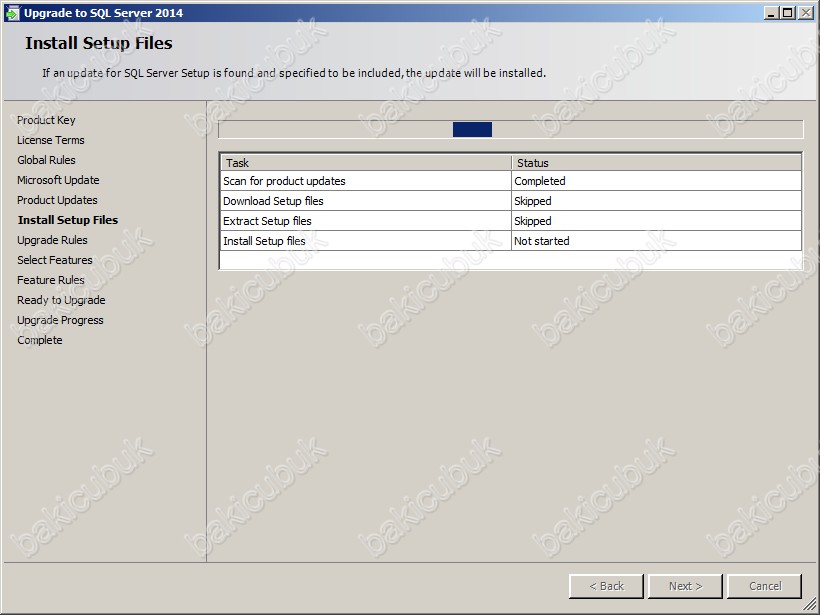Maximize the setup wizard window

tap(787, 13)
